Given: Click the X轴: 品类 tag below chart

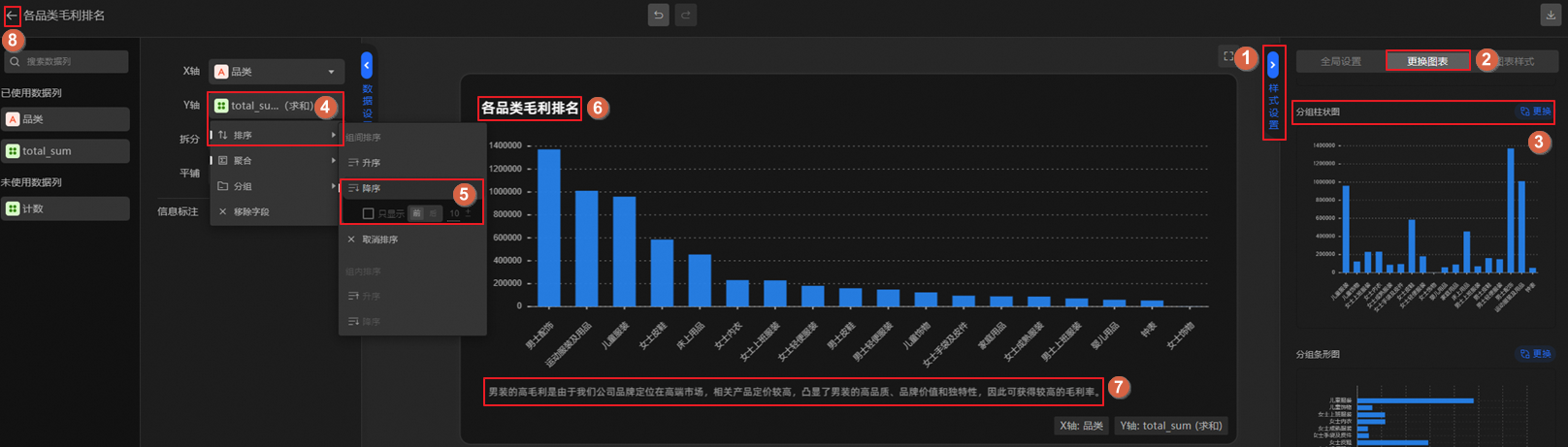Looking at the screenshot, I should tap(1081, 426).
